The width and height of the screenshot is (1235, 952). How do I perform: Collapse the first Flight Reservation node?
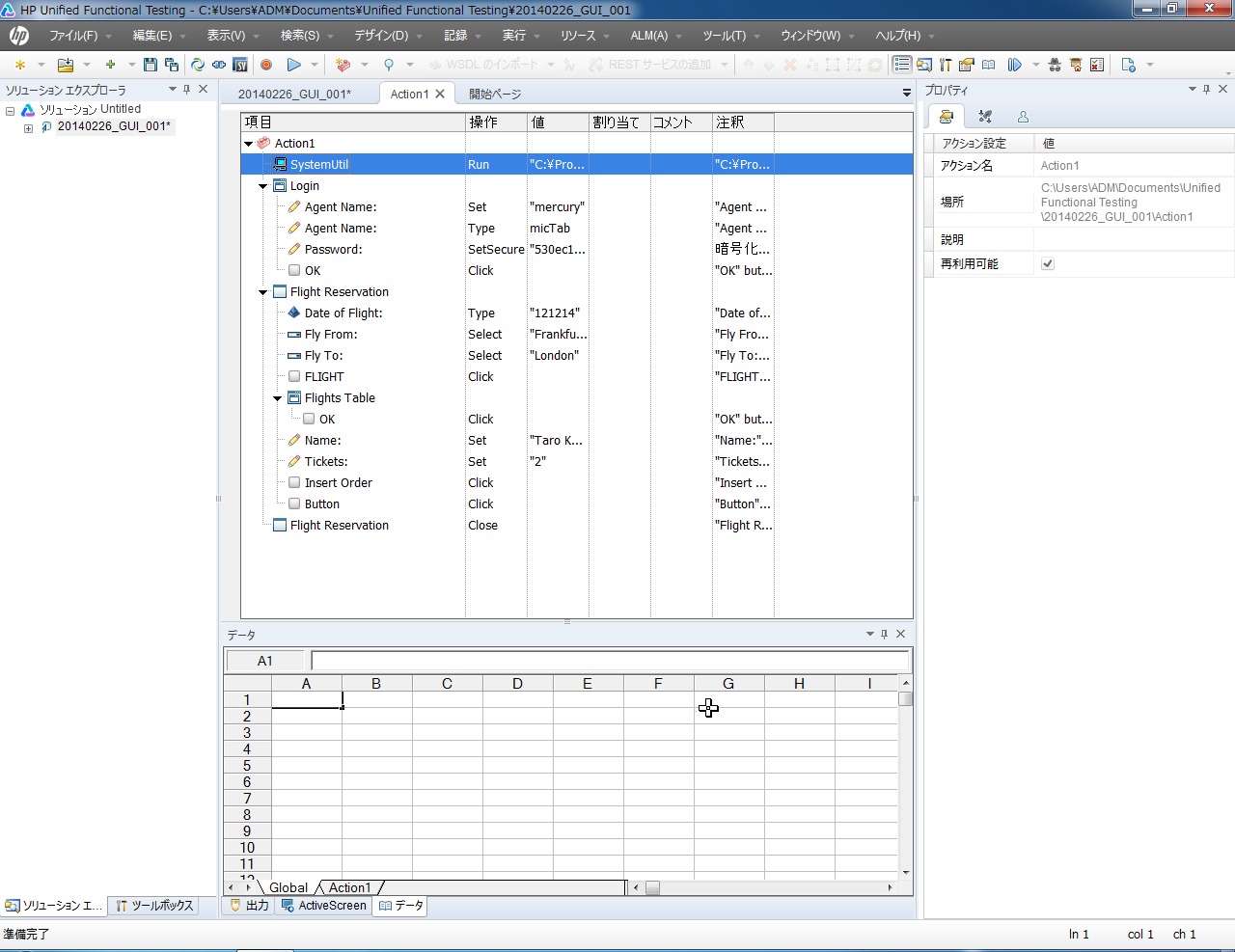click(262, 292)
